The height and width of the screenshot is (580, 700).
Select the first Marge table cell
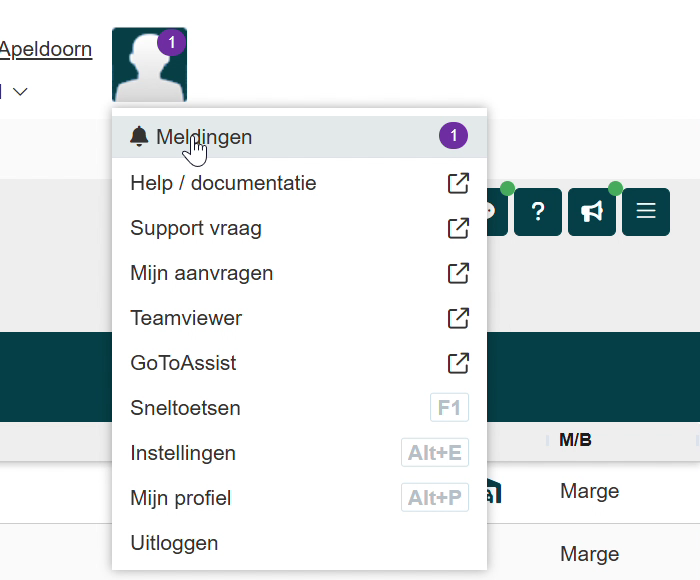pos(590,491)
